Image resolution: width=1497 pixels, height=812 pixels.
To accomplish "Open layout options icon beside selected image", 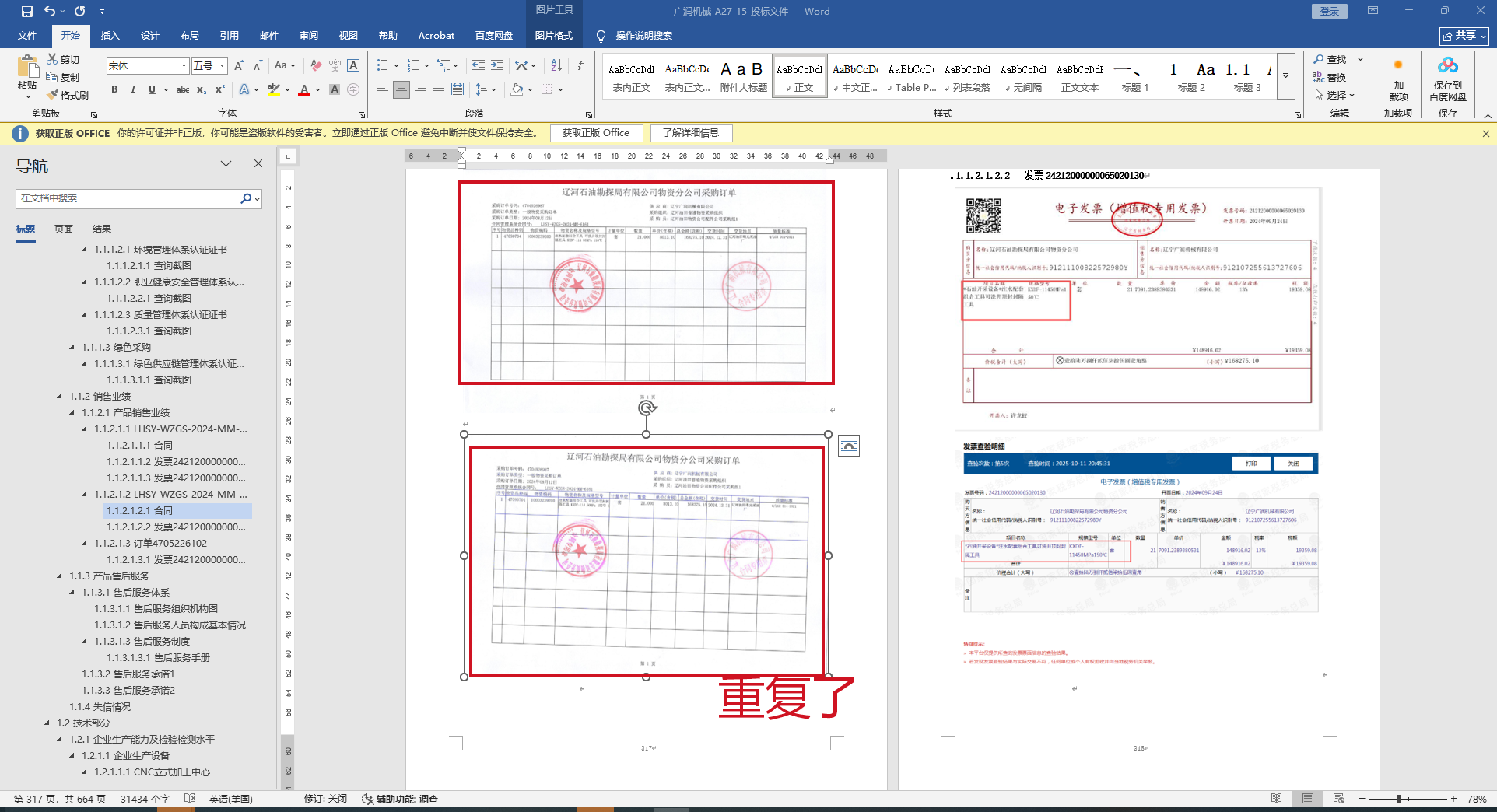I will tap(849, 446).
